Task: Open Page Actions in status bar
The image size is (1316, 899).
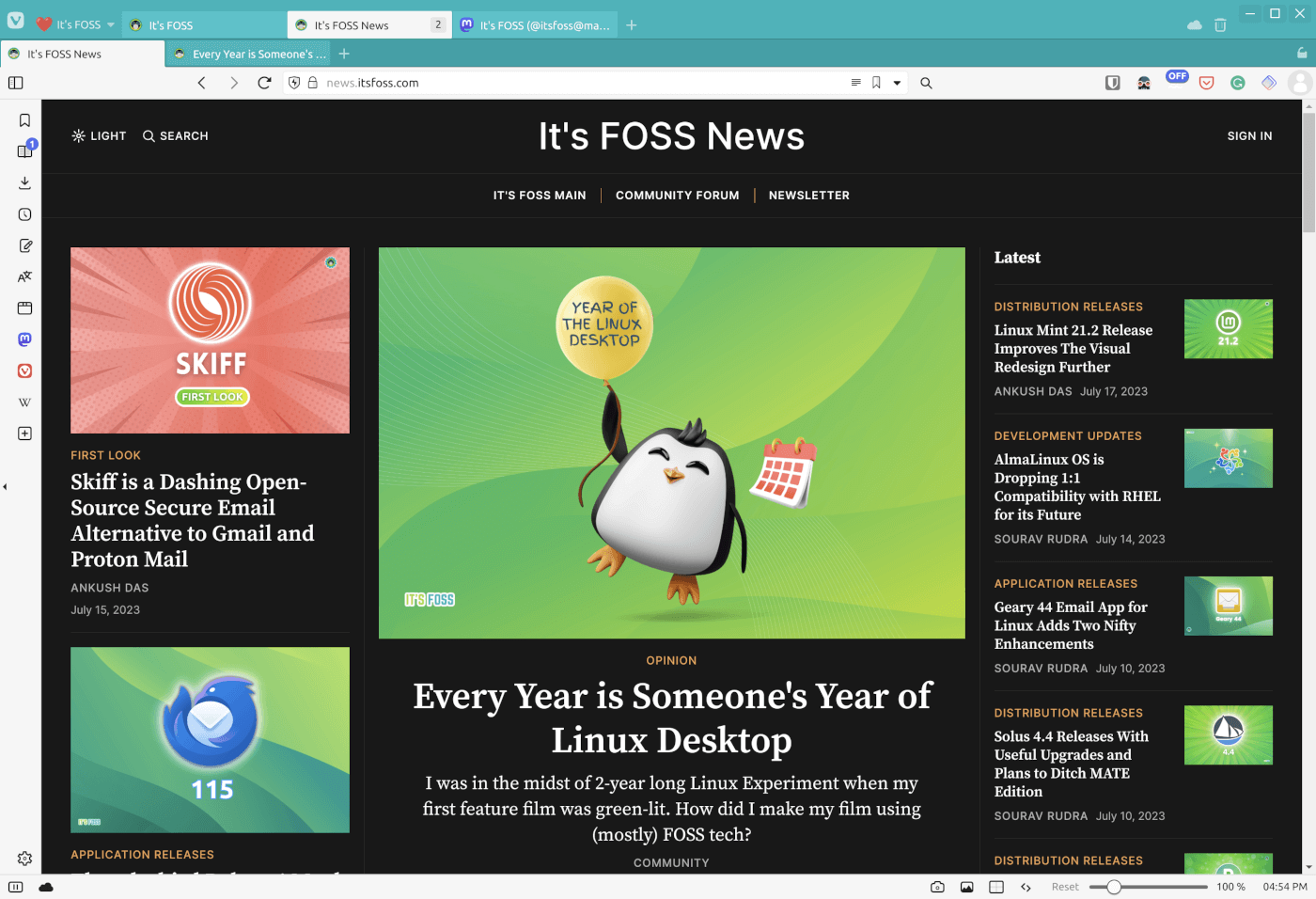Action: coord(1026,887)
